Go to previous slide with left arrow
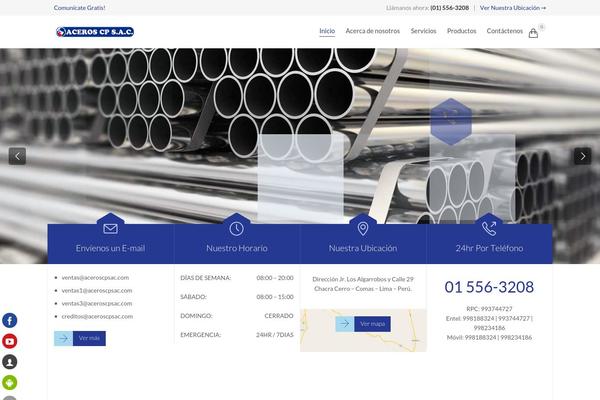The height and width of the screenshot is (400, 600). [x=17, y=156]
